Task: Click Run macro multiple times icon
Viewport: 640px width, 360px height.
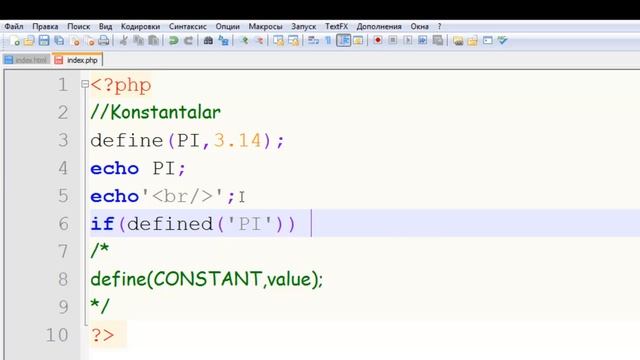Action: (422, 40)
